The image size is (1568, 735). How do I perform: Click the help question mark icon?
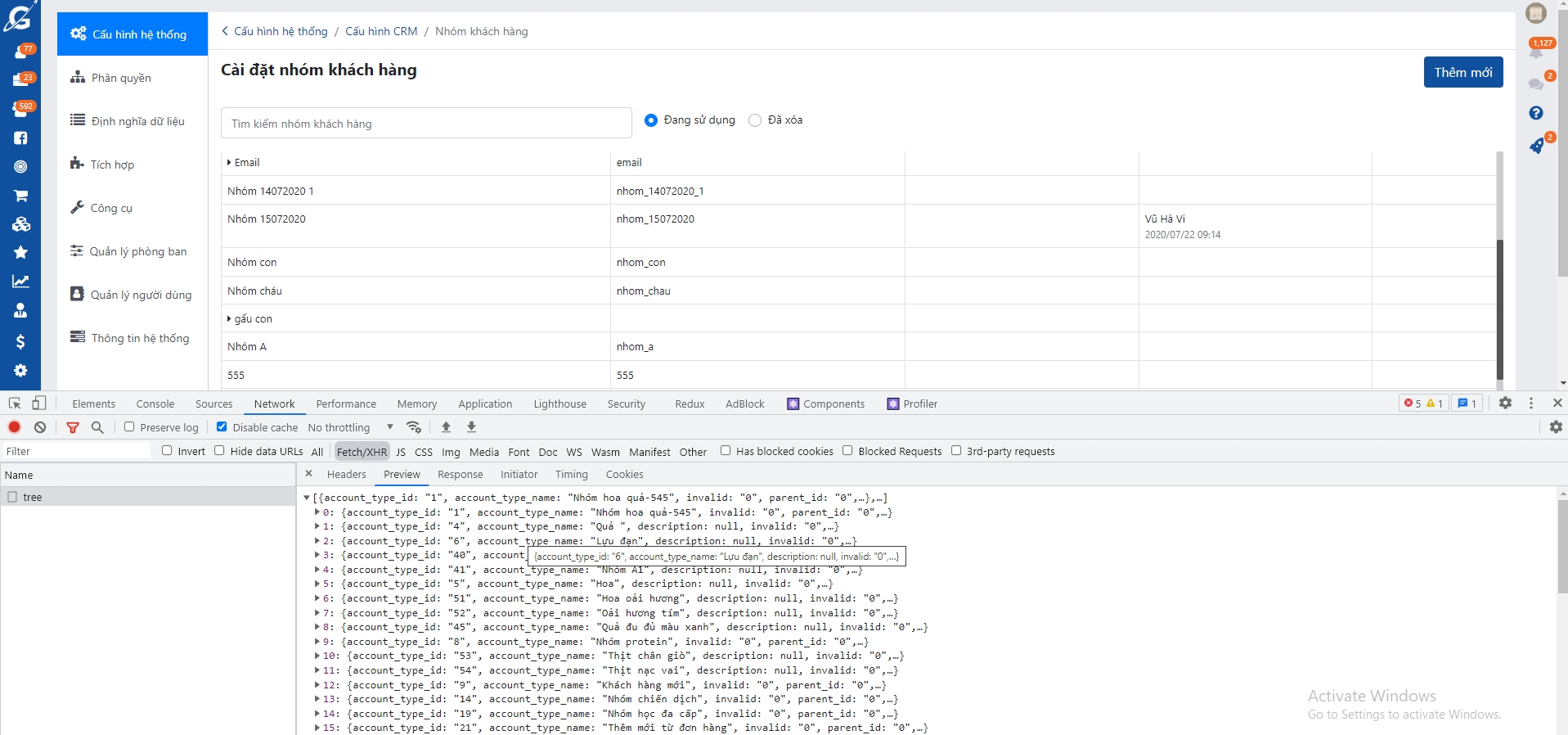click(x=1535, y=113)
